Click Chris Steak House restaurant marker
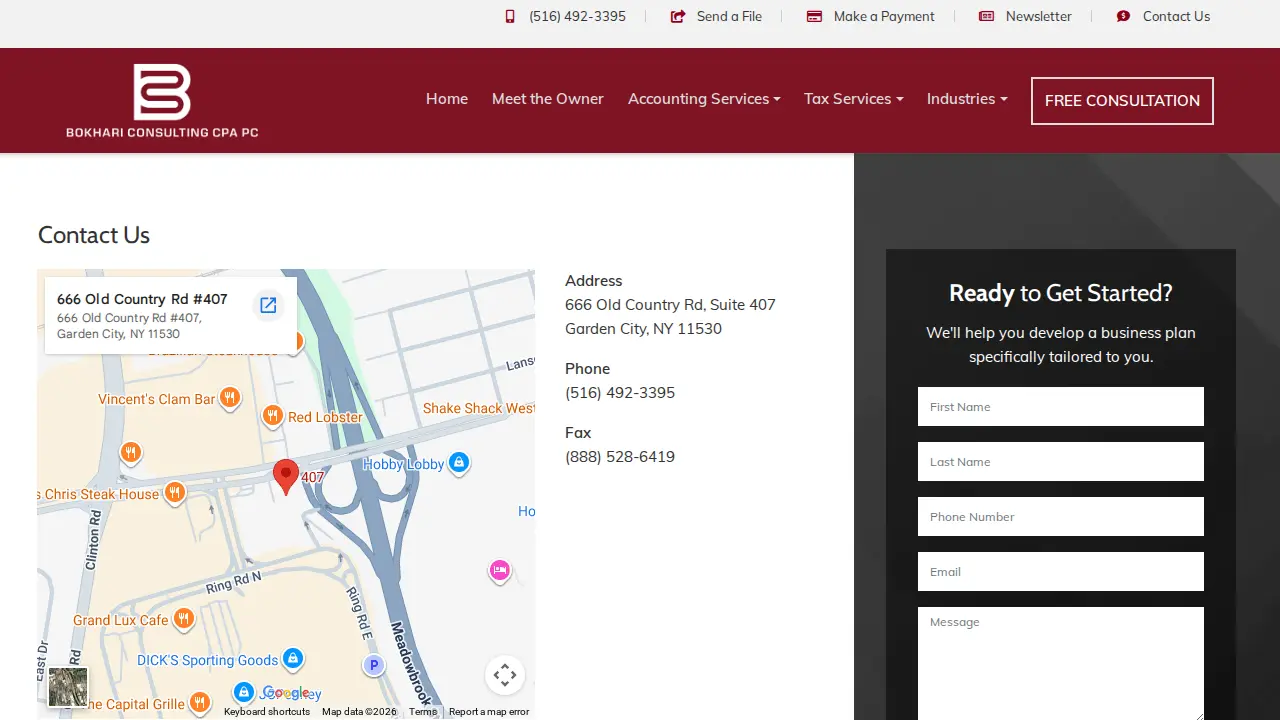 pyautogui.click(x=175, y=492)
